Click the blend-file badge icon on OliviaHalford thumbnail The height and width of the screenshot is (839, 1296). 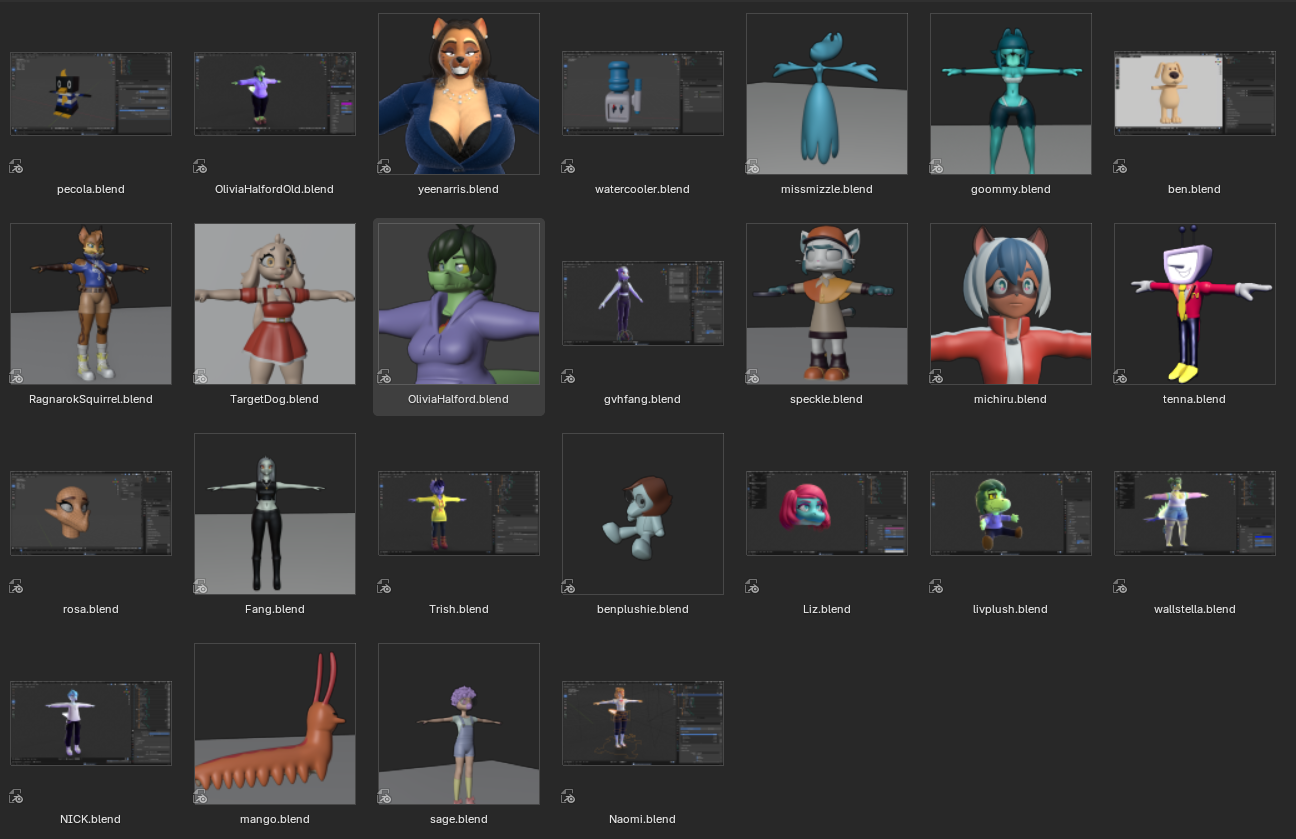click(x=384, y=377)
